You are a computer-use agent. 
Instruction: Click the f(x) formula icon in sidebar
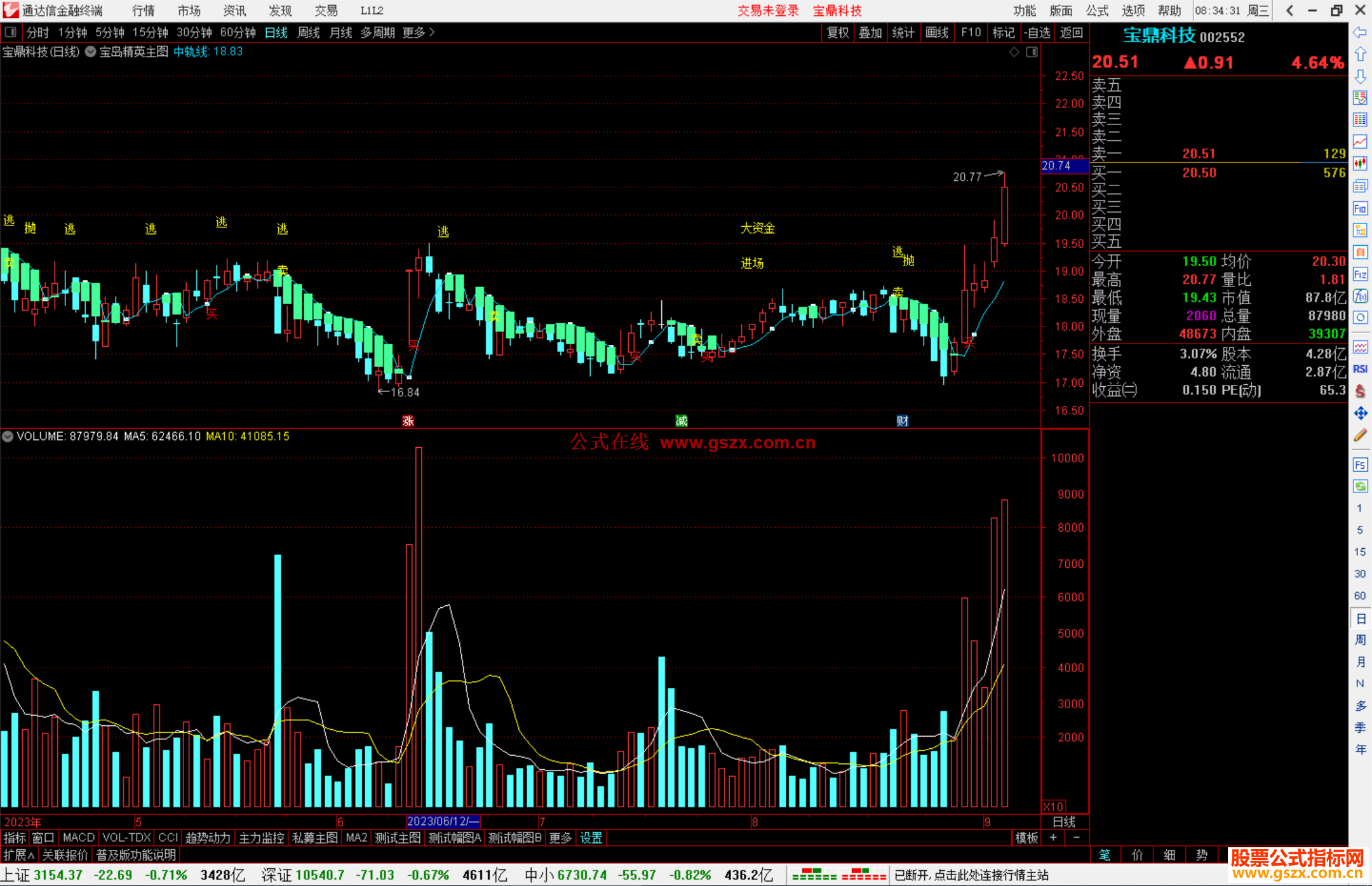(1360, 296)
